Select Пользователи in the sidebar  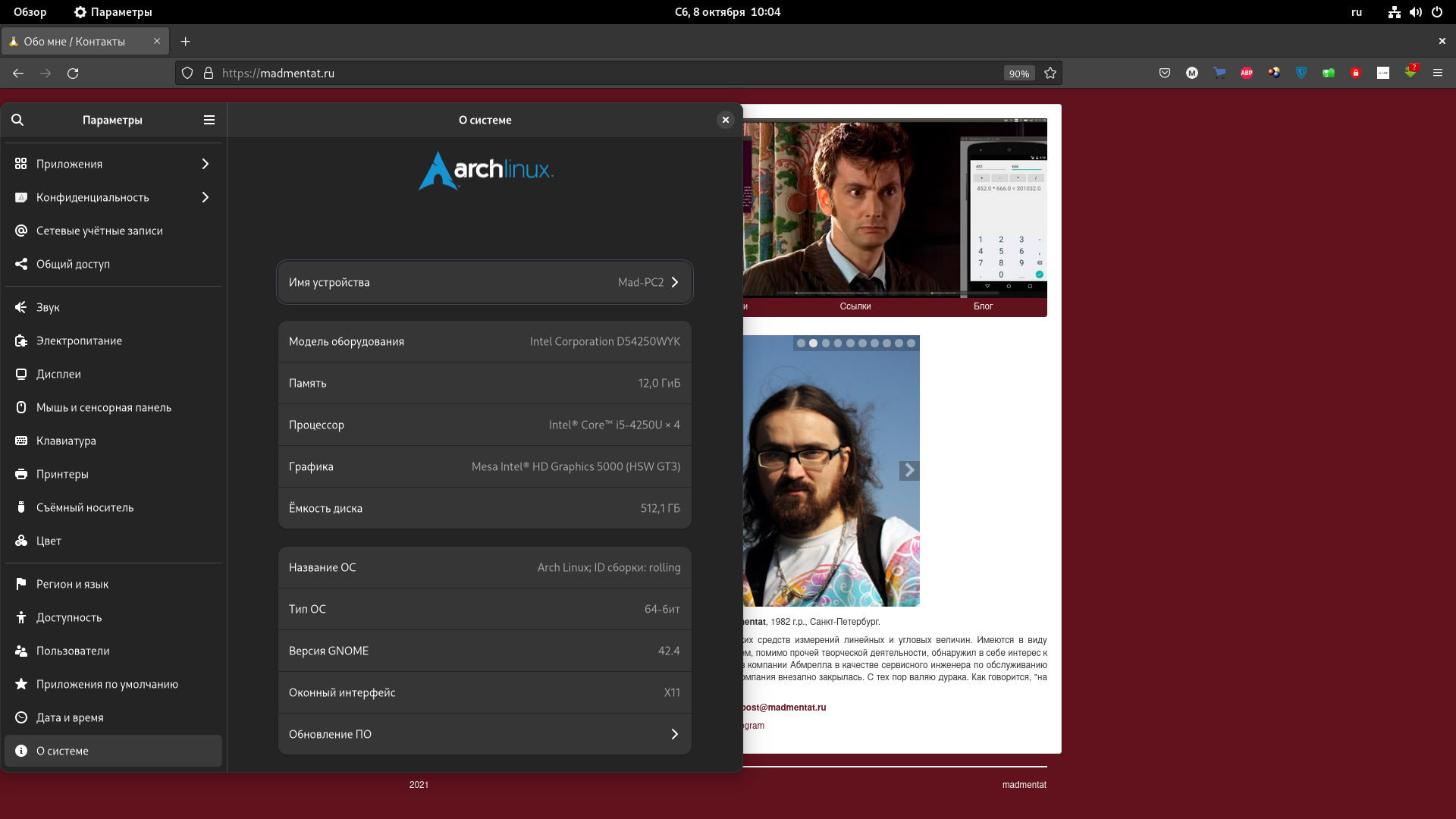click(113, 651)
